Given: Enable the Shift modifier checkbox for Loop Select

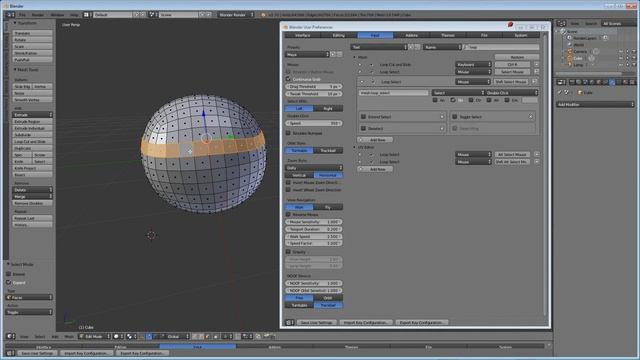Looking at the screenshot, I should pyautogui.click(x=453, y=100).
